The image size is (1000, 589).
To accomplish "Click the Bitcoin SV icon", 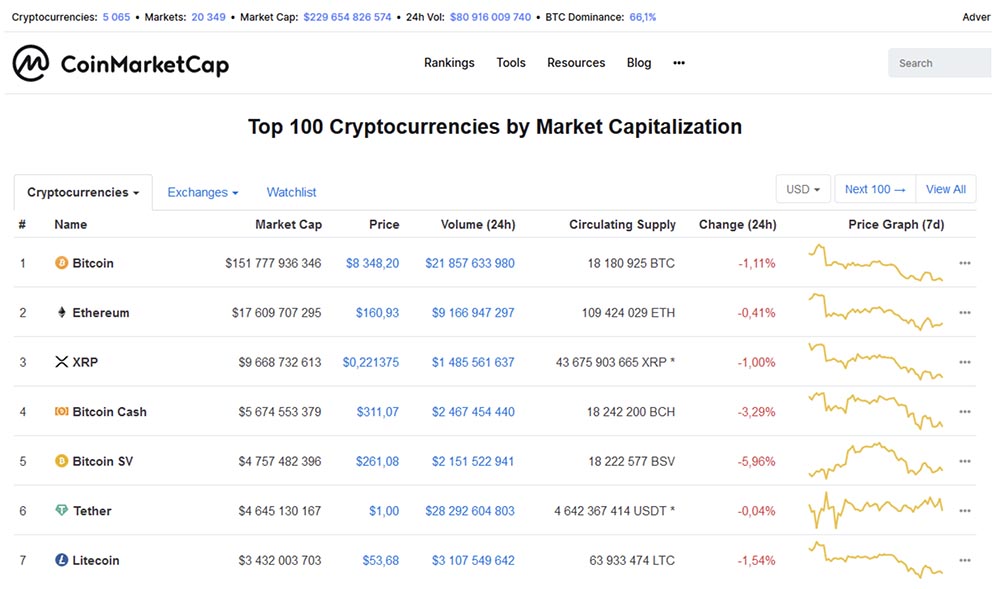I will coord(62,461).
